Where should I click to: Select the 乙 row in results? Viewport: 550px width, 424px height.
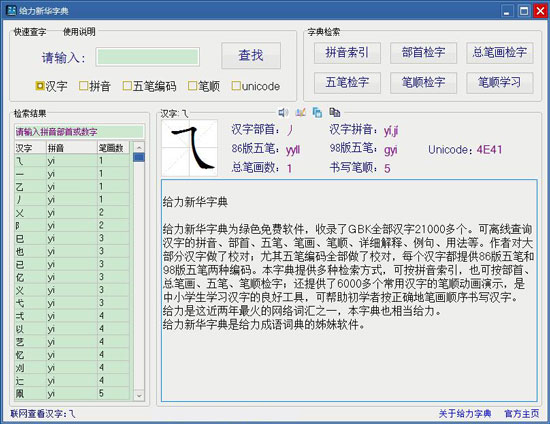click(72, 187)
